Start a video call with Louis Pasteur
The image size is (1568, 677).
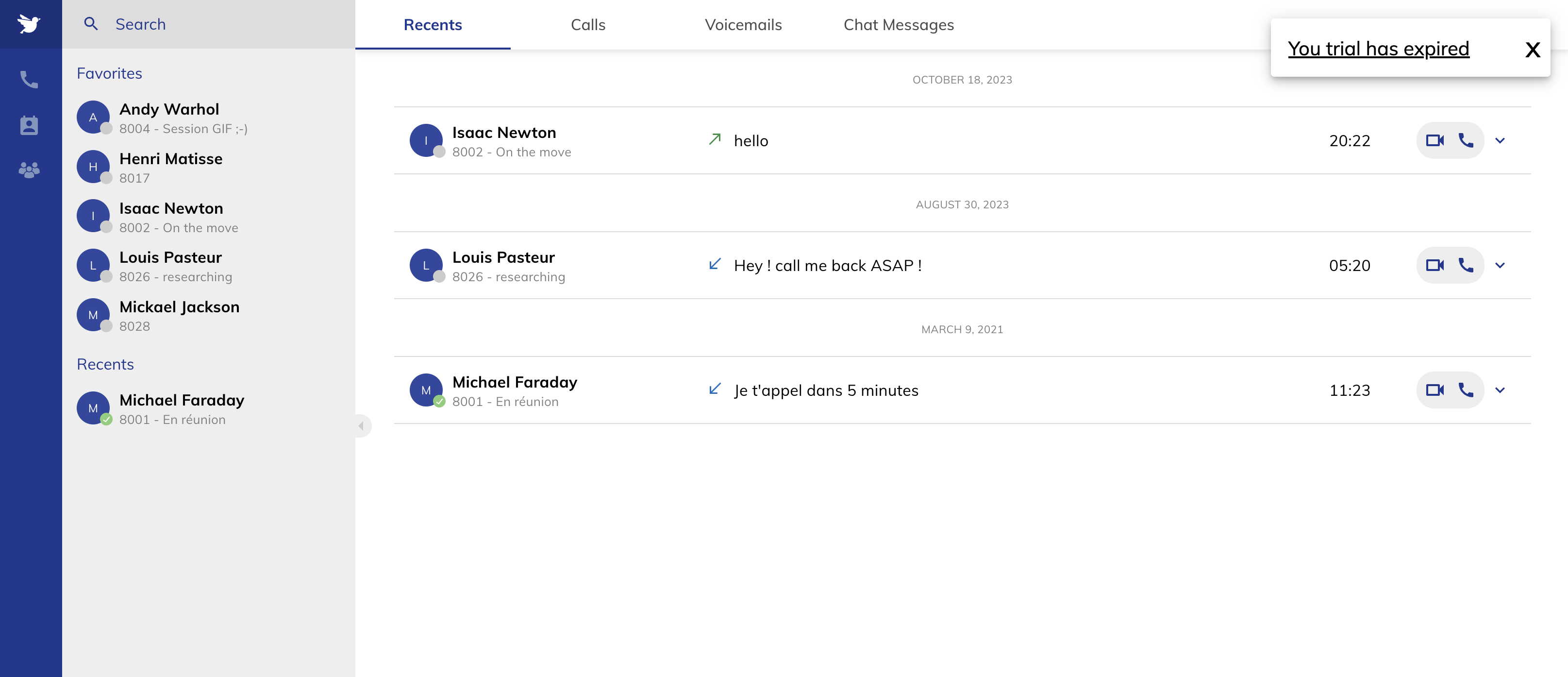(x=1435, y=266)
